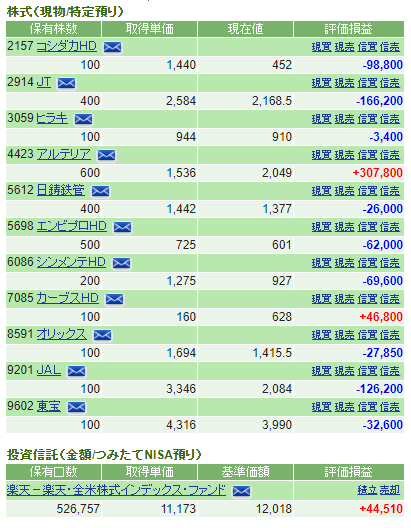411x528 pixels.
Task: Open the ヒラキ stock detail link
Action: [x=52, y=118]
